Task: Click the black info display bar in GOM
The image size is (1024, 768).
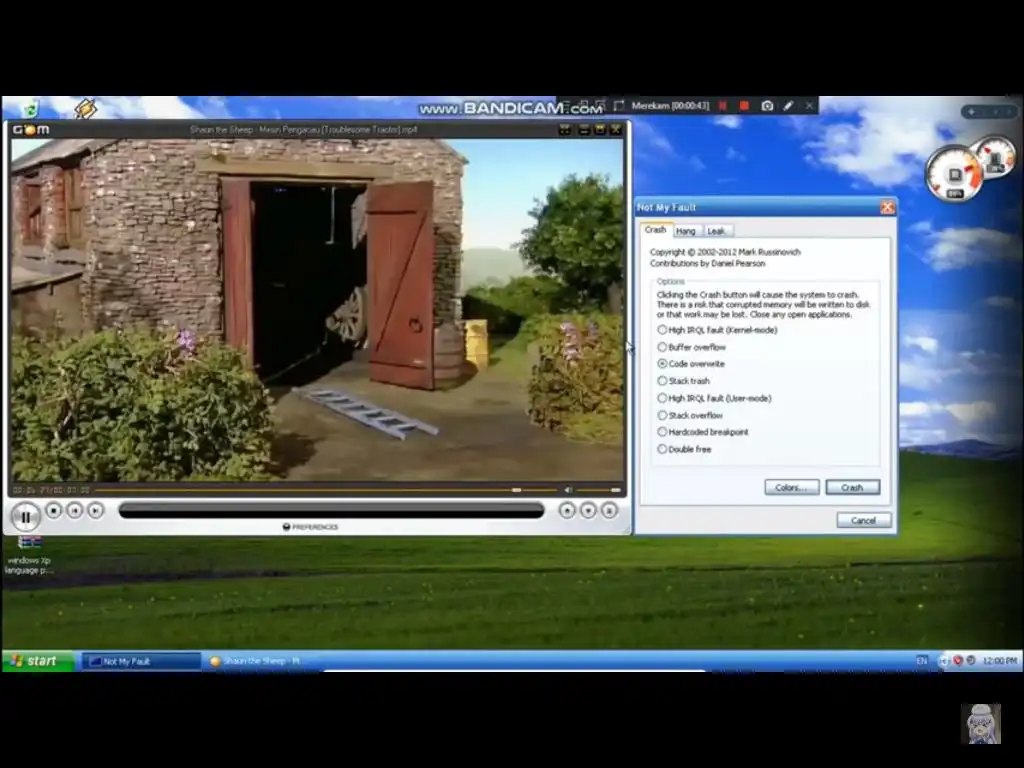Action: coord(331,511)
